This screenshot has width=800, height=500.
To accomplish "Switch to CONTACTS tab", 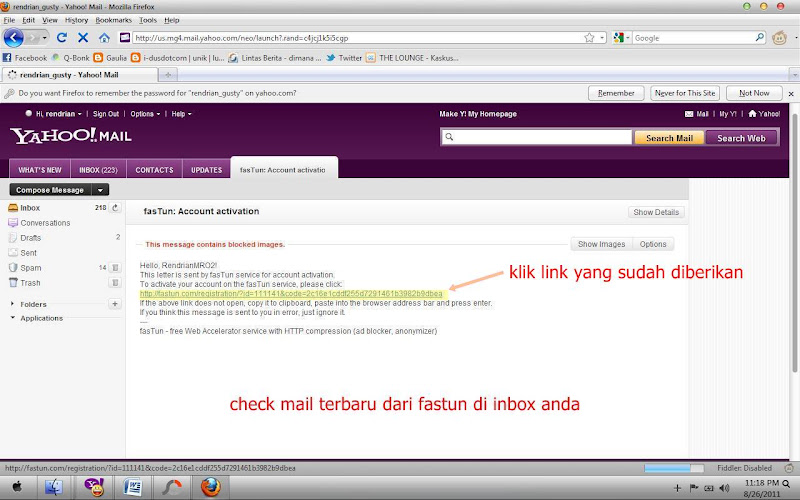I will pos(155,170).
